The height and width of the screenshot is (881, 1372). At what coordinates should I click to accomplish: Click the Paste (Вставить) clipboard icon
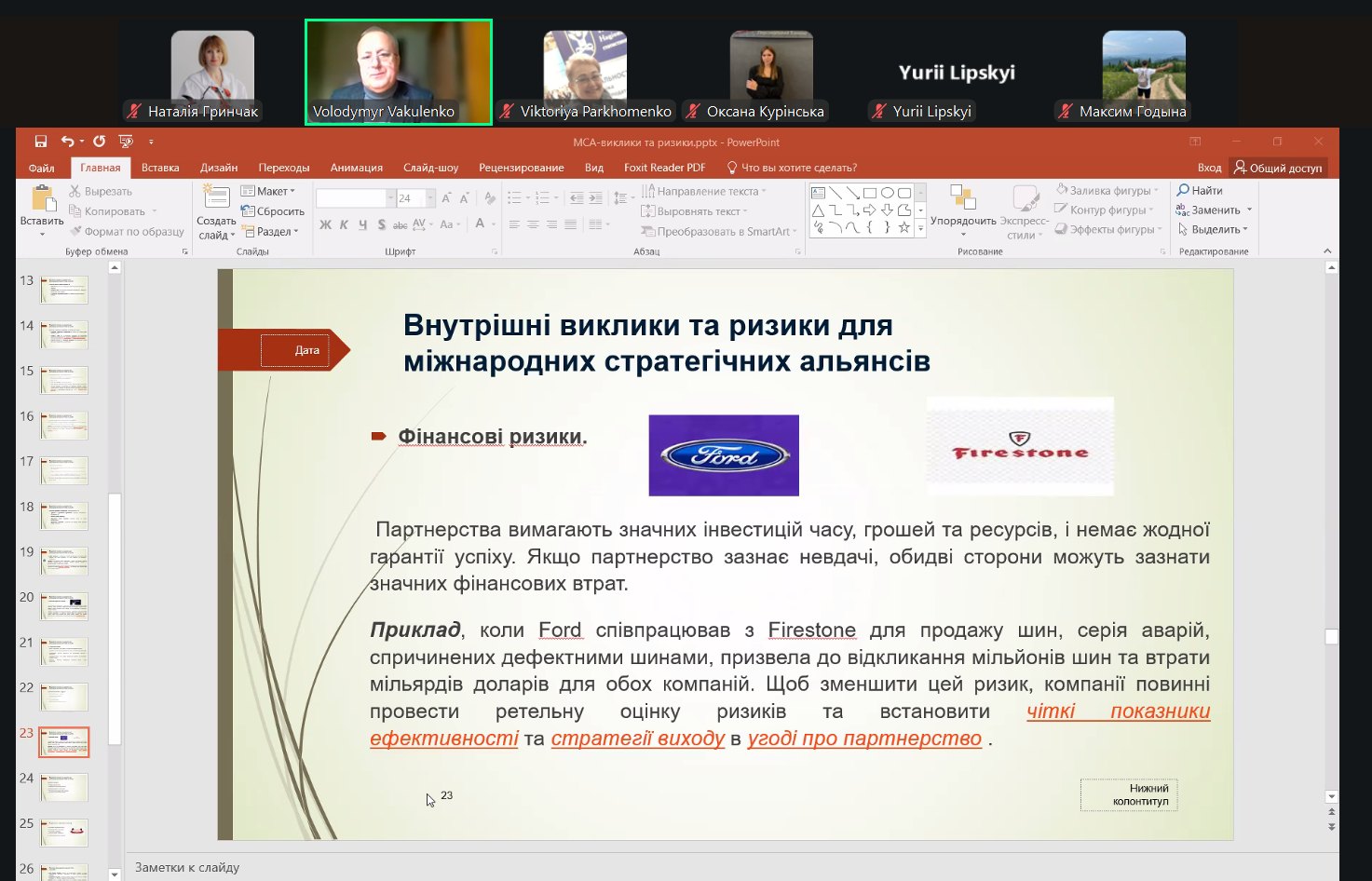tap(42, 199)
